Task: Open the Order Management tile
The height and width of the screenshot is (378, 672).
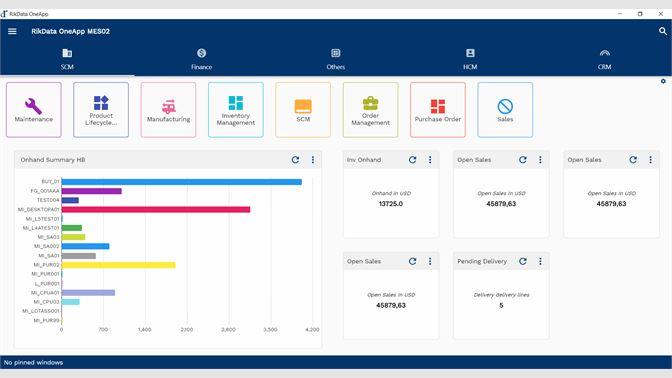Action: point(370,110)
